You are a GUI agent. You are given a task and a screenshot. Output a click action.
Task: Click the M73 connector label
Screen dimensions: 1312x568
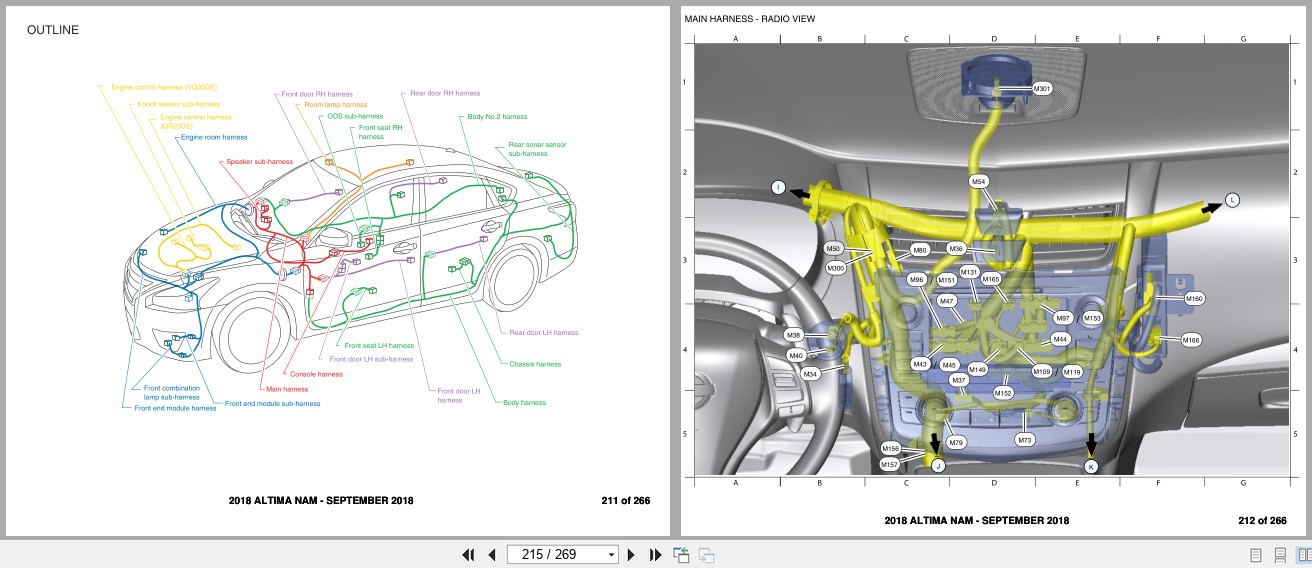coord(1024,440)
